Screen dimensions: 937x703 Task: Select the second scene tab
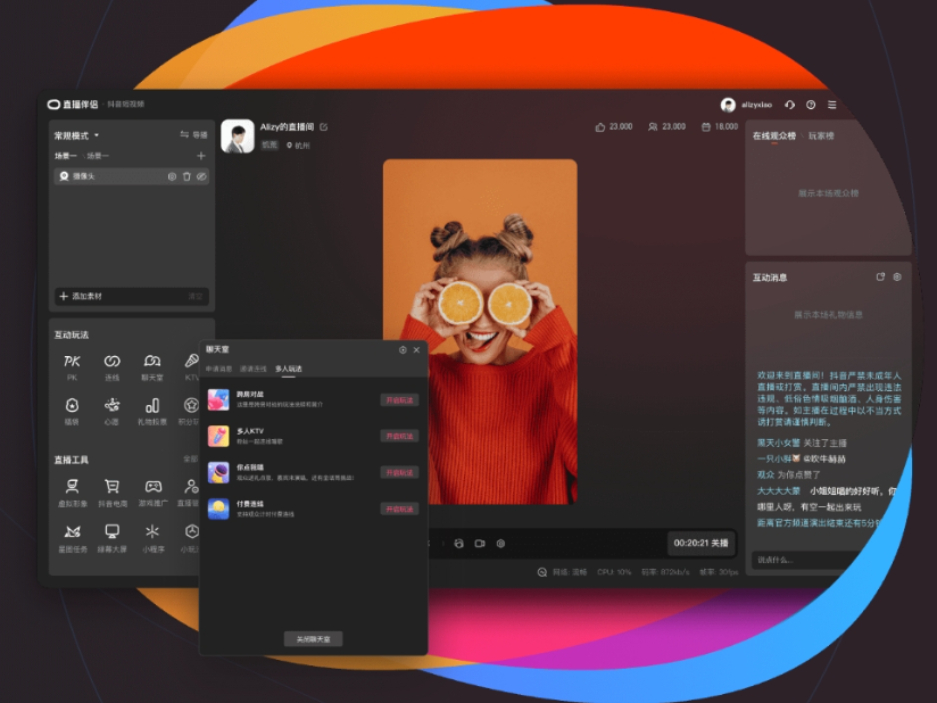click(x=98, y=156)
